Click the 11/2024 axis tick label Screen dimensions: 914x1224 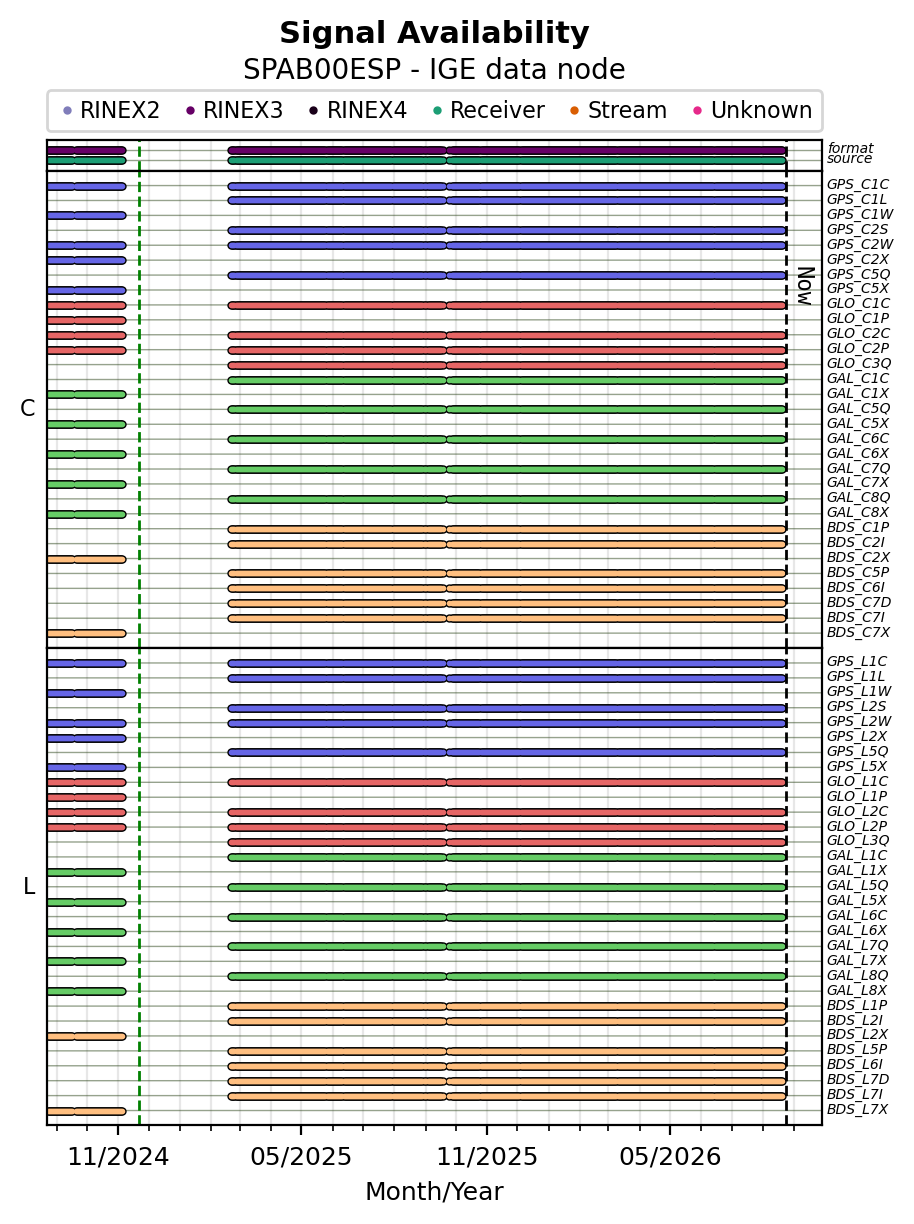click(x=118, y=1157)
